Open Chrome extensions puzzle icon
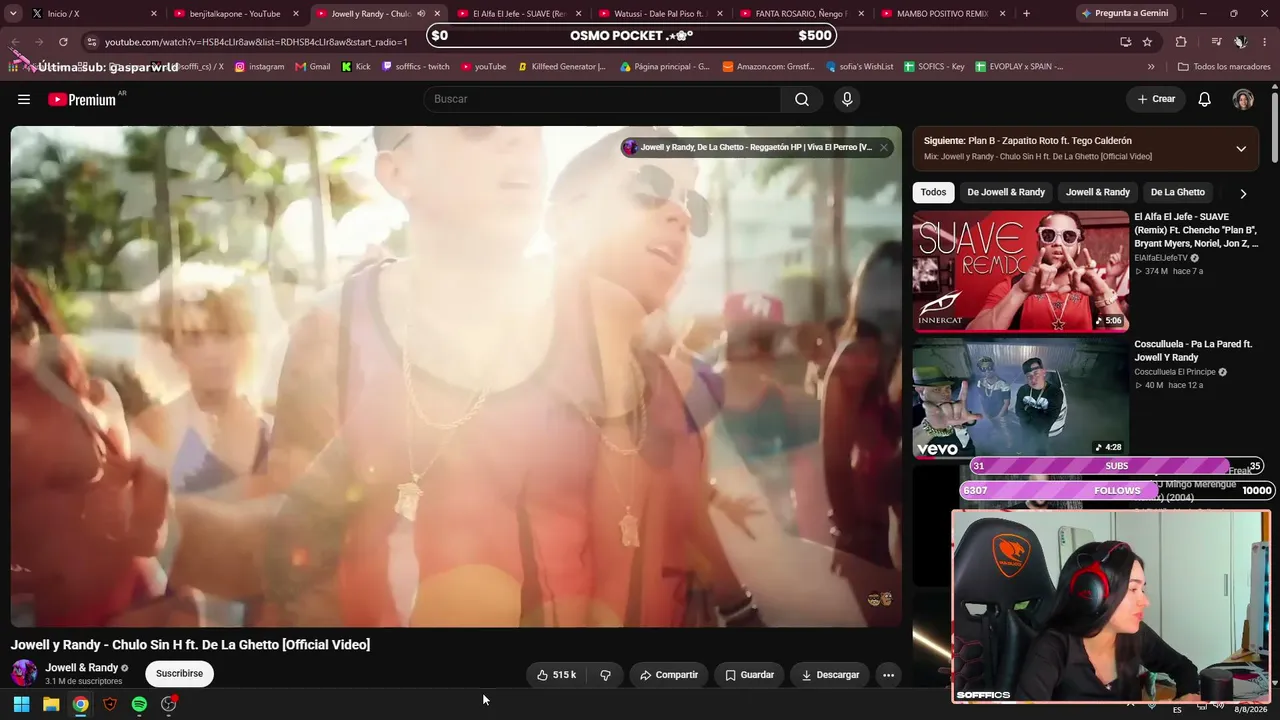 [1181, 42]
